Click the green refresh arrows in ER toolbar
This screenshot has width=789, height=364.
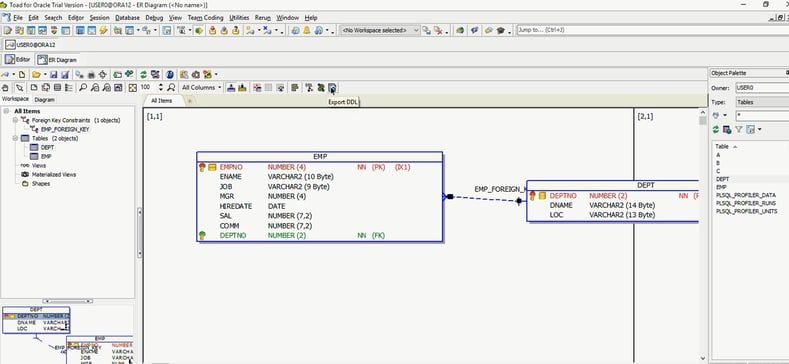click(x=143, y=75)
